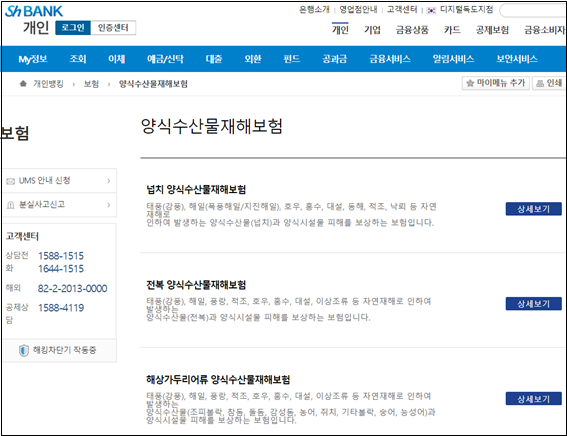
Task: Click the 고객센터 link at top
Action: click(x=402, y=9)
